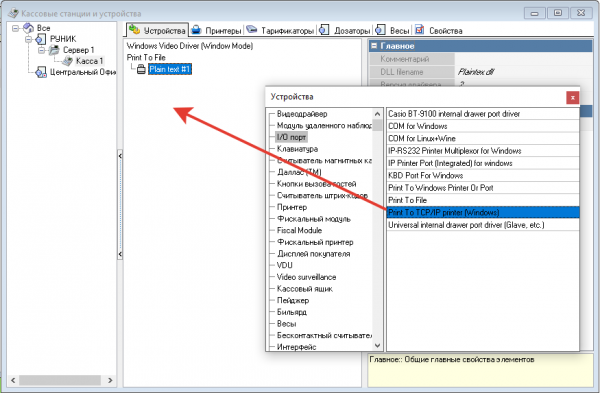
Task: Select Дисплей покупателя category
Action: [x=313, y=254]
